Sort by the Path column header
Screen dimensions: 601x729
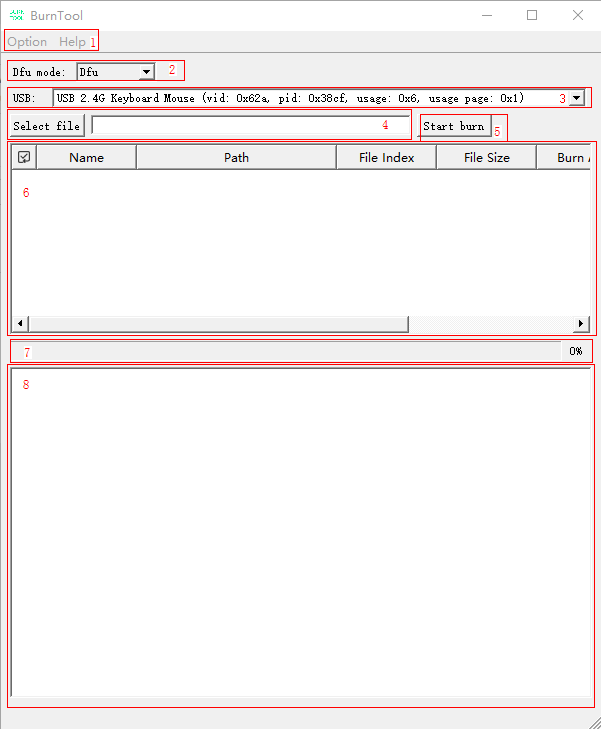click(236, 157)
